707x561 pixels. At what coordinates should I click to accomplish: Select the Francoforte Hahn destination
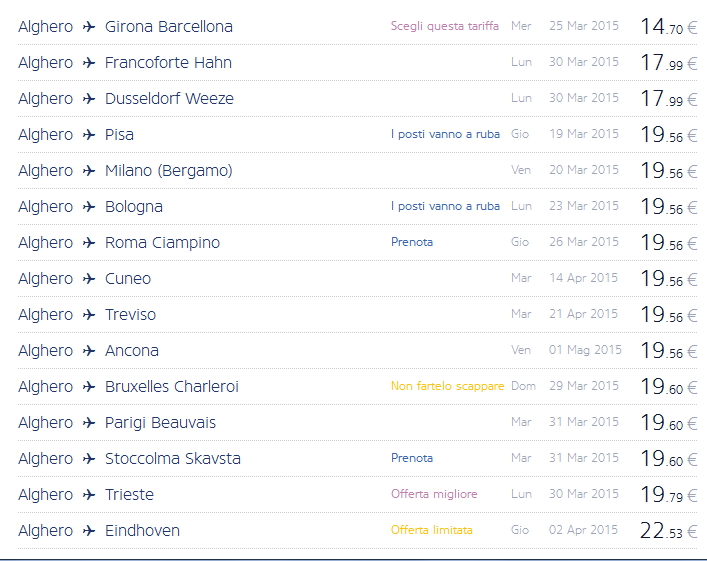168,63
